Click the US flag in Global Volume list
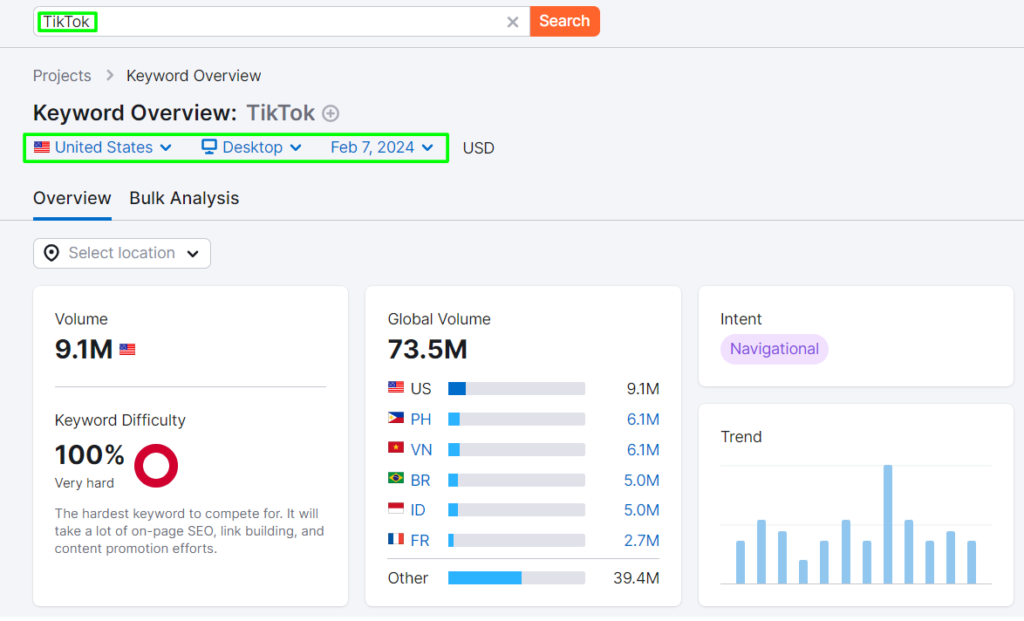This screenshot has height=621, width=1024. coord(396,387)
